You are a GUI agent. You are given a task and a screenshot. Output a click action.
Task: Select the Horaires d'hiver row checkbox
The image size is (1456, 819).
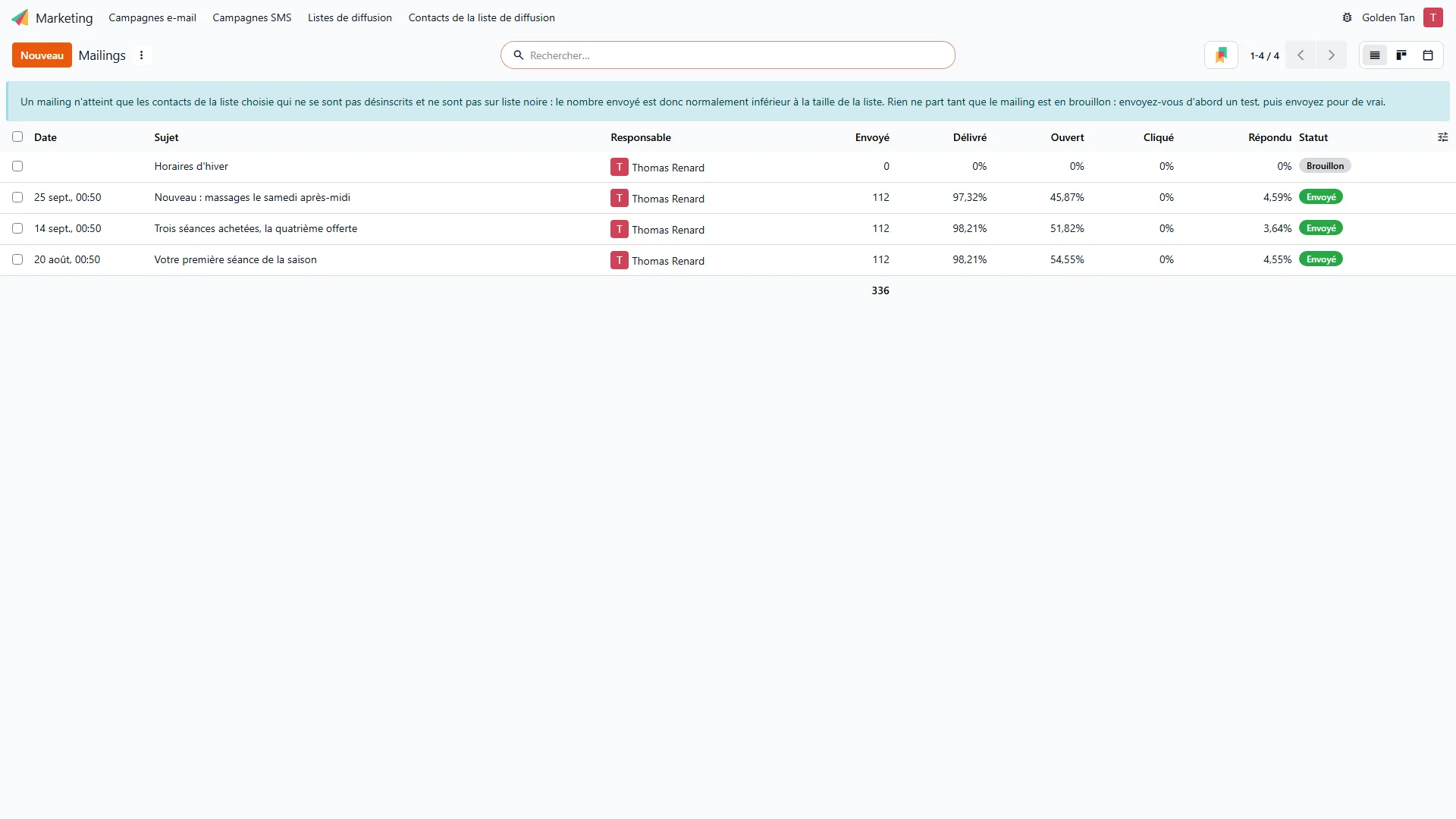pyautogui.click(x=17, y=166)
